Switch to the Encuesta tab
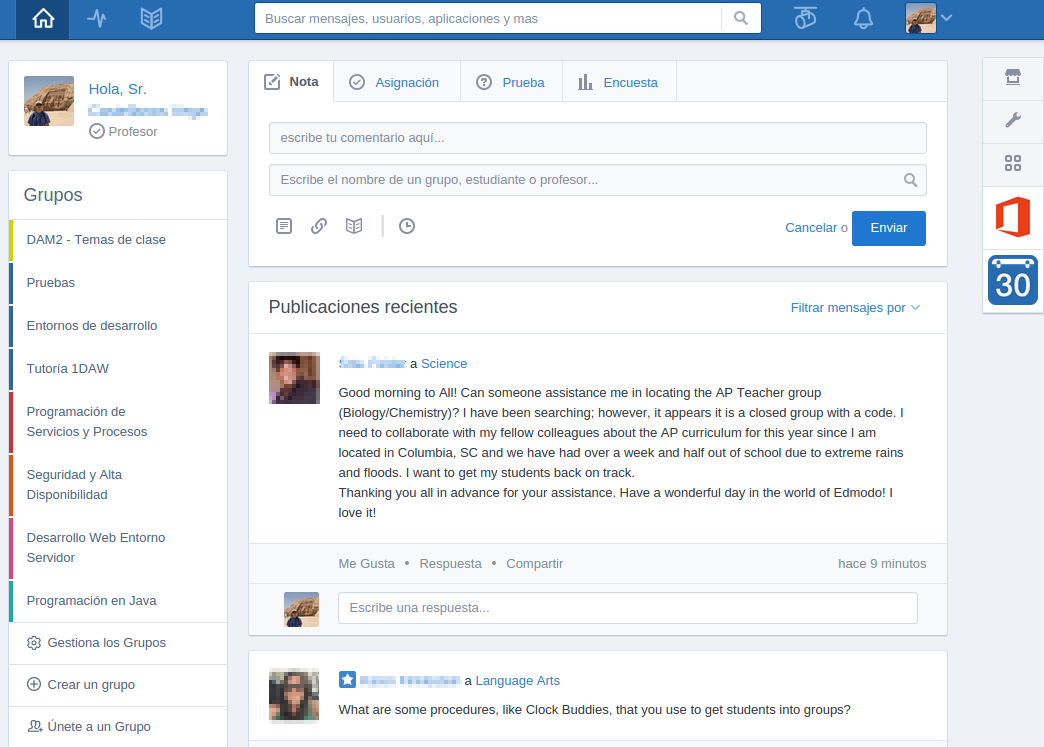This screenshot has width=1044, height=747. coord(619,83)
